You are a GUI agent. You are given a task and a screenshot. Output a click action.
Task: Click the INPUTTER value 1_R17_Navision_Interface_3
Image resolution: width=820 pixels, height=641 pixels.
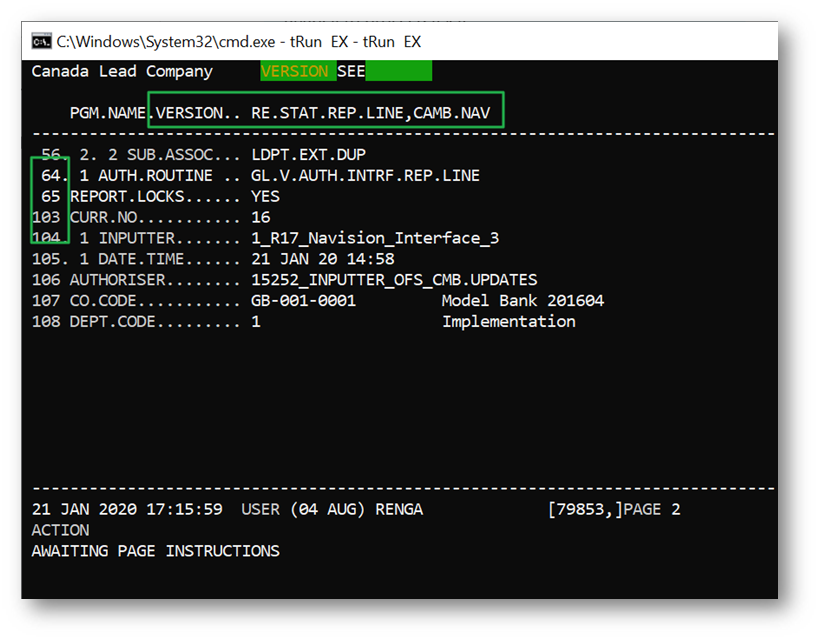pyautogui.click(x=375, y=239)
